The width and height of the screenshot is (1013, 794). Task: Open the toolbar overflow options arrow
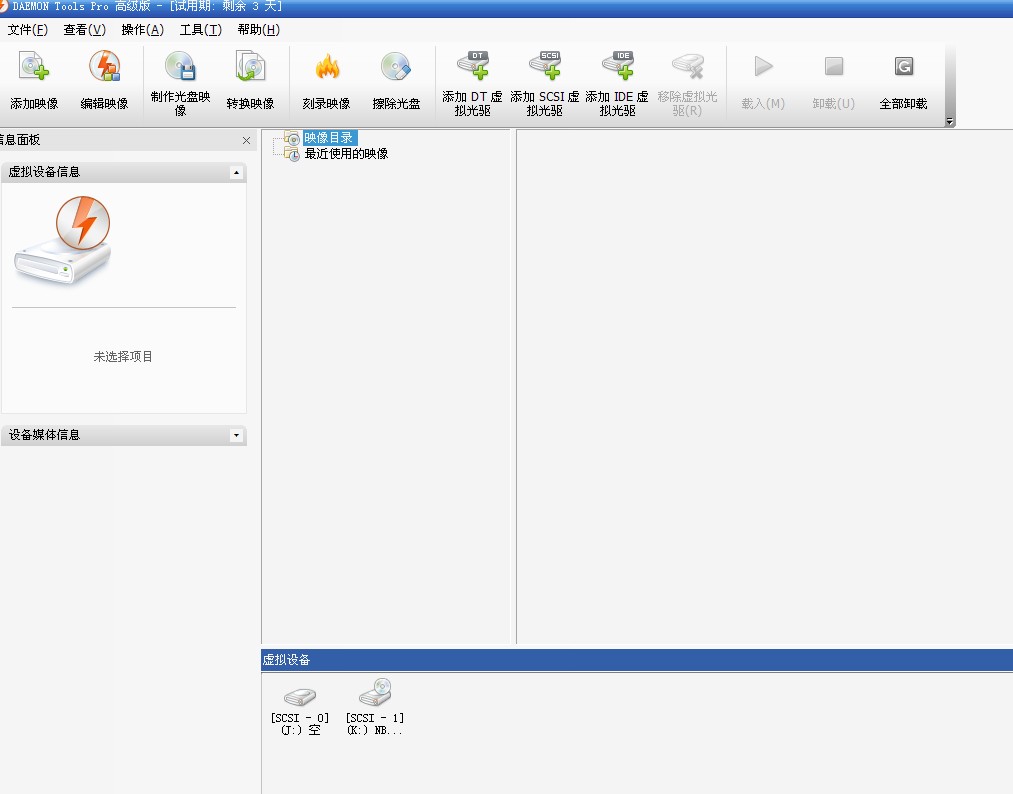pyautogui.click(x=949, y=121)
